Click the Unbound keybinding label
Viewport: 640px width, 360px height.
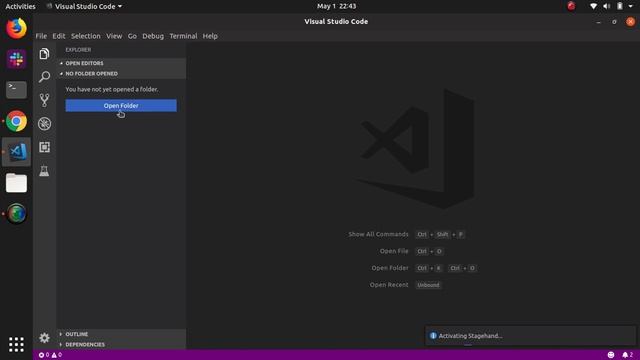pyautogui.click(x=428, y=285)
